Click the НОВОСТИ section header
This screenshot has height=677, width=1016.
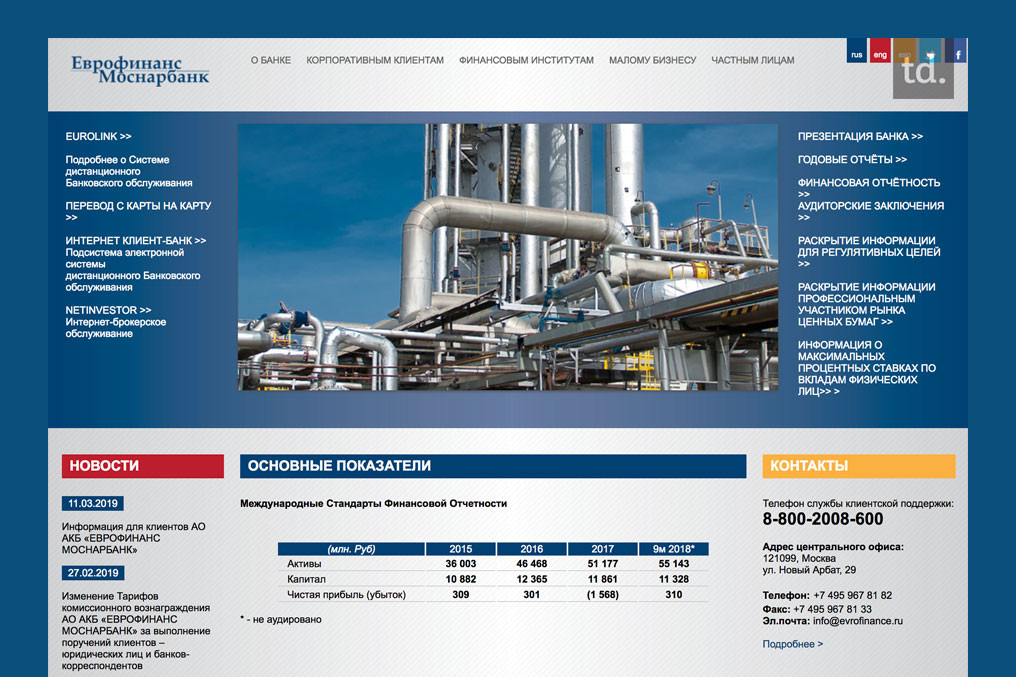point(143,466)
